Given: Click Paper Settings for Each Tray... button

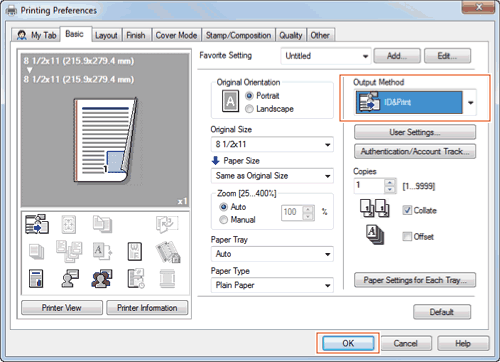Looking at the screenshot, I should (x=415, y=280).
